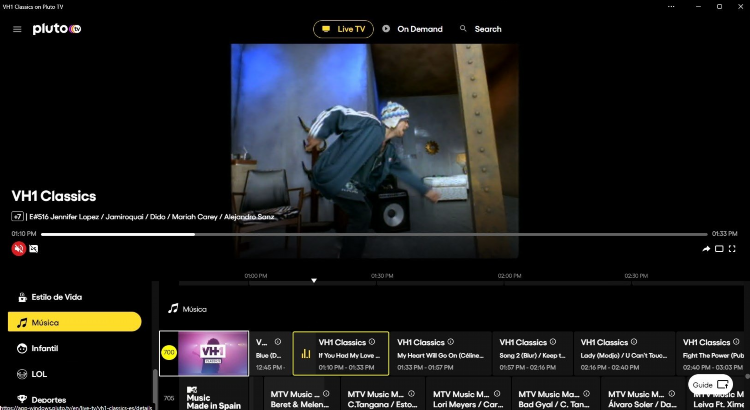Show info for Lori Meyers program
Screen dimensions: 750x410
pos(497,394)
